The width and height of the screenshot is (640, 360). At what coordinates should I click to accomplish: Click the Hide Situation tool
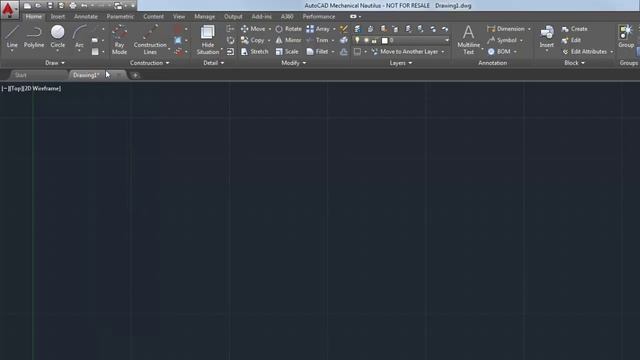pos(207,40)
